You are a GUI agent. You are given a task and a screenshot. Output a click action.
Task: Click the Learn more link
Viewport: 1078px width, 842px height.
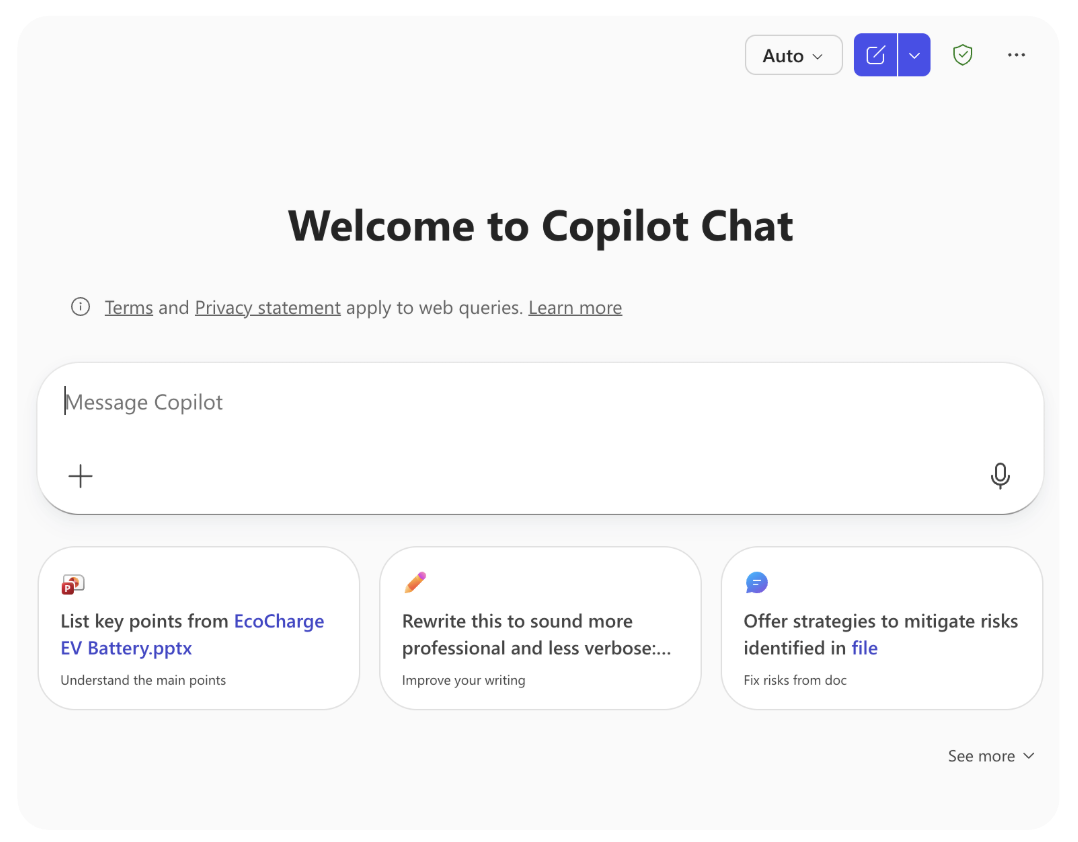click(x=575, y=307)
